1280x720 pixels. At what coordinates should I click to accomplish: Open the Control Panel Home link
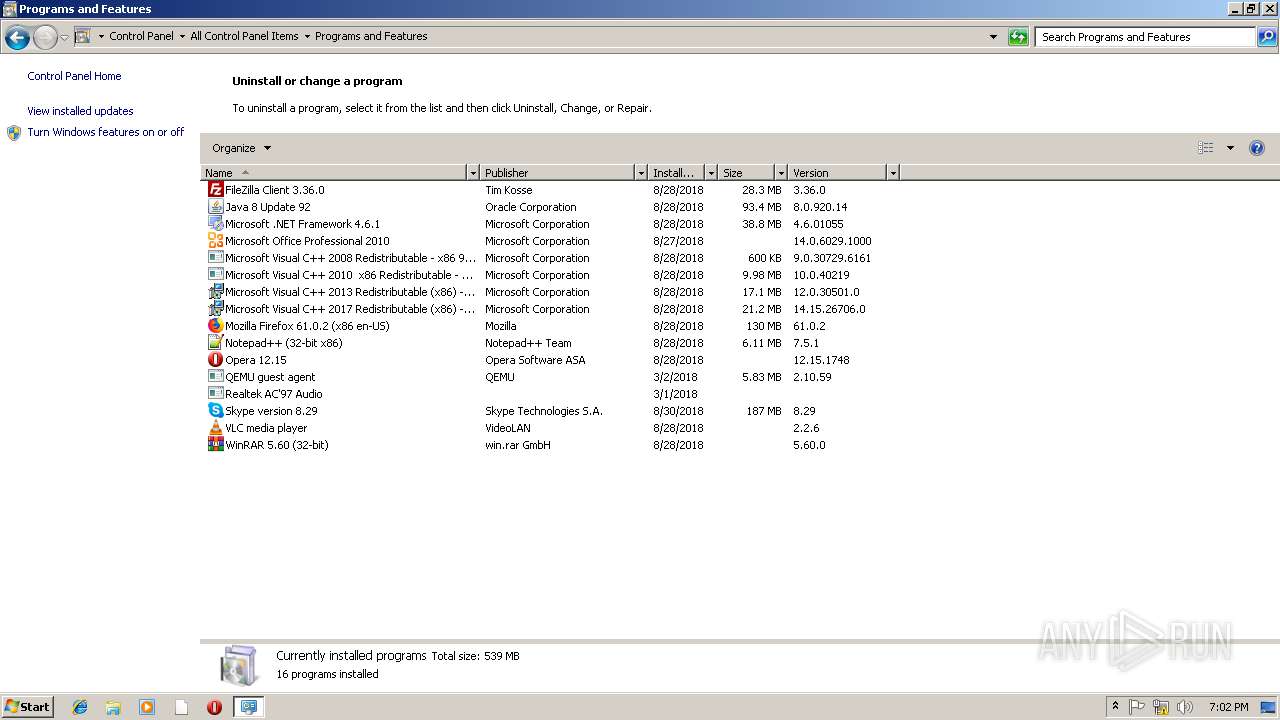click(x=74, y=76)
